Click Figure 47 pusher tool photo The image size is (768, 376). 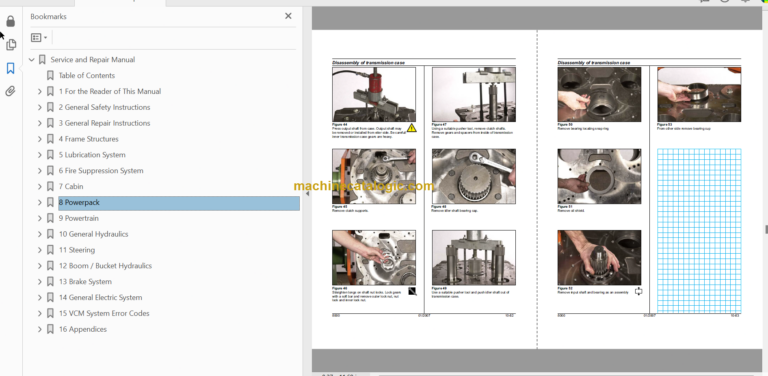(474, 94)
